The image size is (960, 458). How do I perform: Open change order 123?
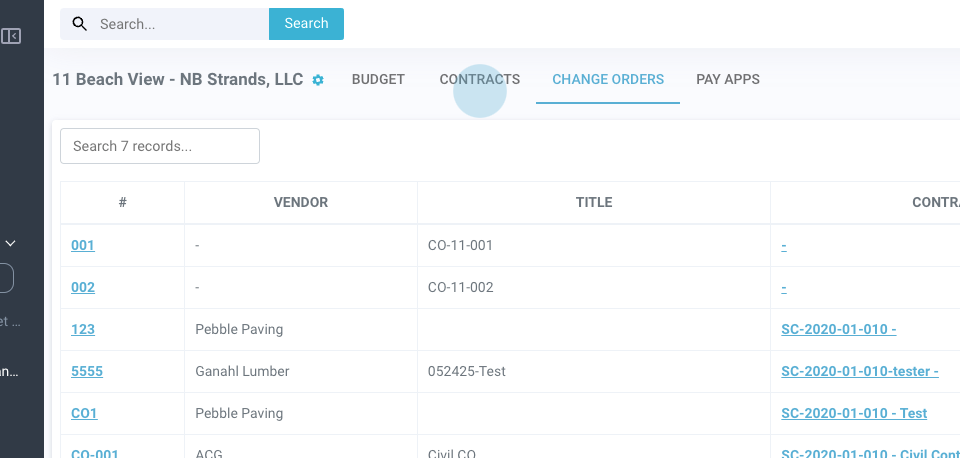[x=83, y=329]
